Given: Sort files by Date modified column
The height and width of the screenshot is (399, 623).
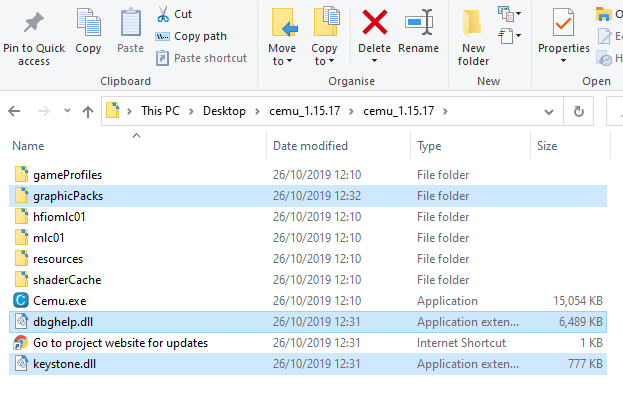Looking at the screenshot, I should click(310, 146).
